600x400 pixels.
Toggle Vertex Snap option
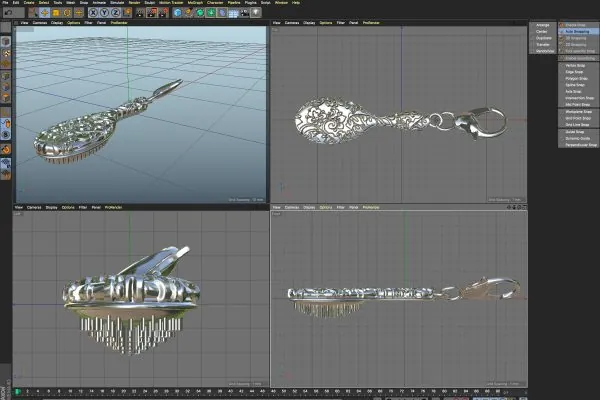578,65
